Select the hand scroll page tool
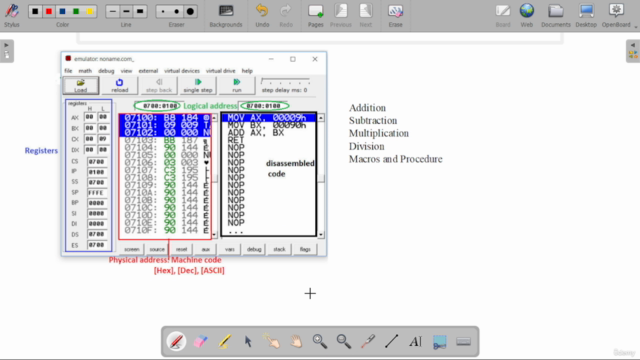 pyautogui.click(x=296, y=342)
